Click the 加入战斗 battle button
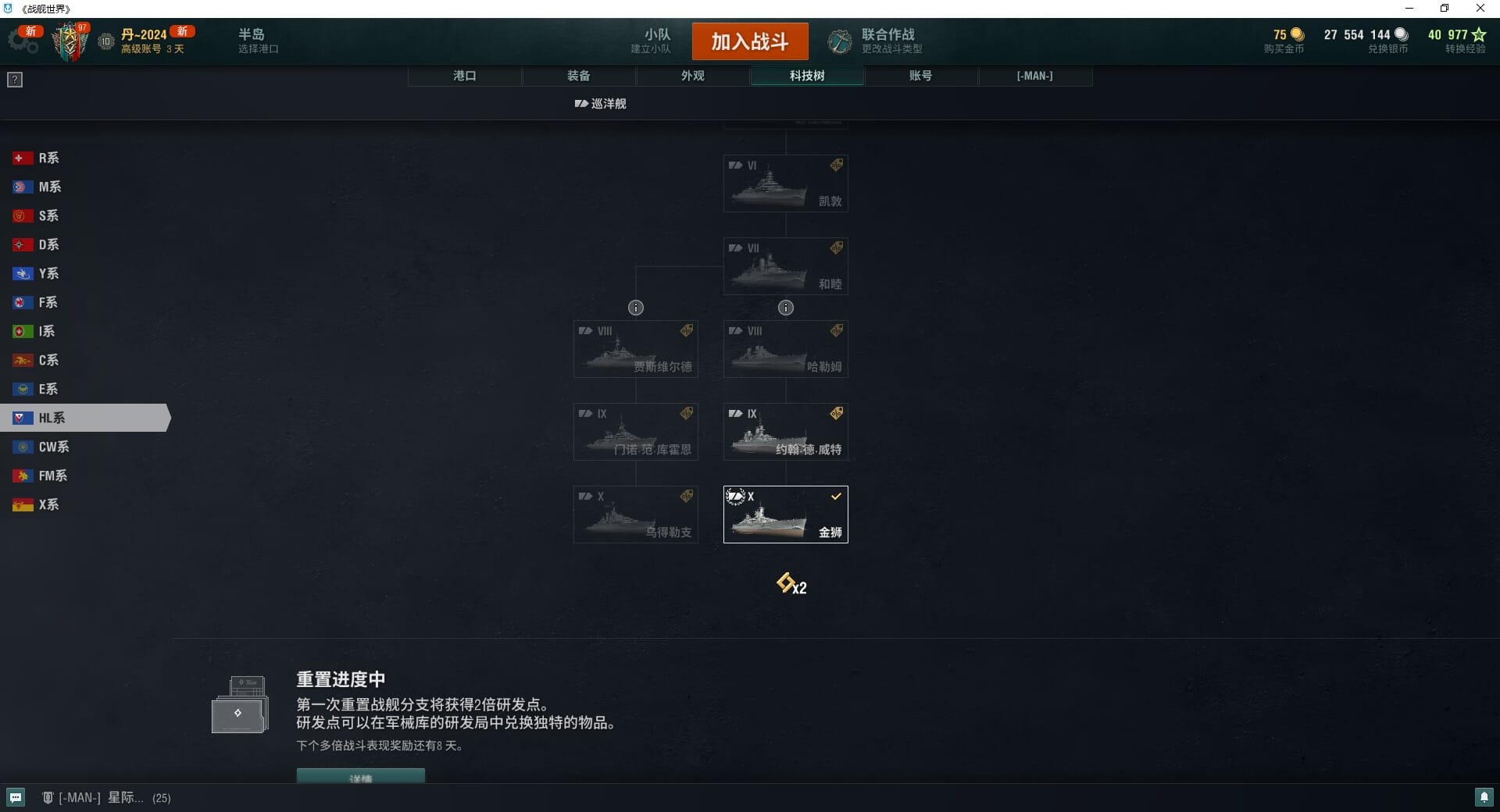The height and width of the screenshot is (812, 1500). pos(750,41)
